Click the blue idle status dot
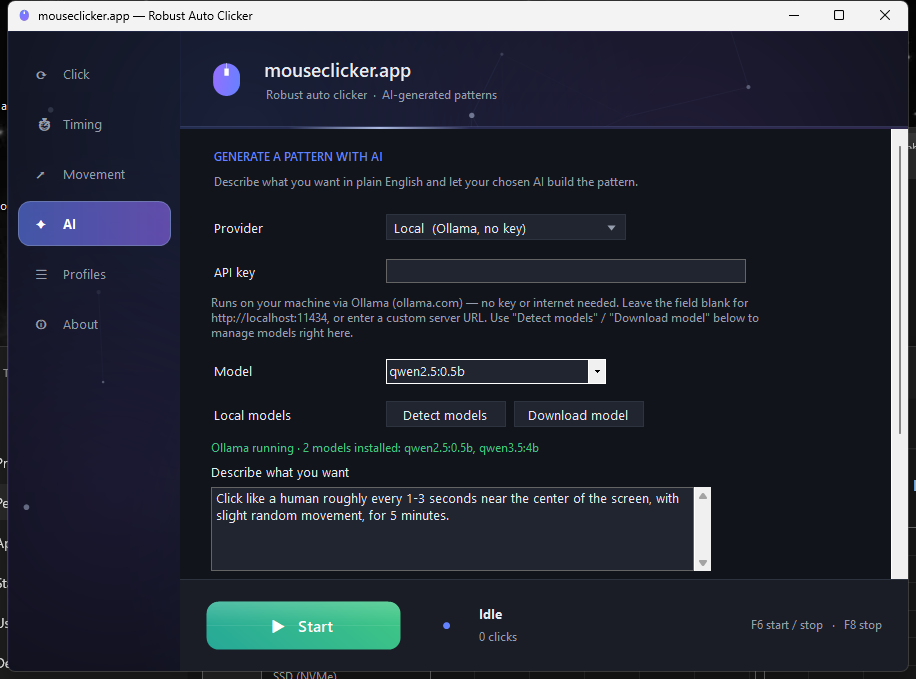Image resolution: width=916 pixels, height=679 pixels. tap(446, 626)
